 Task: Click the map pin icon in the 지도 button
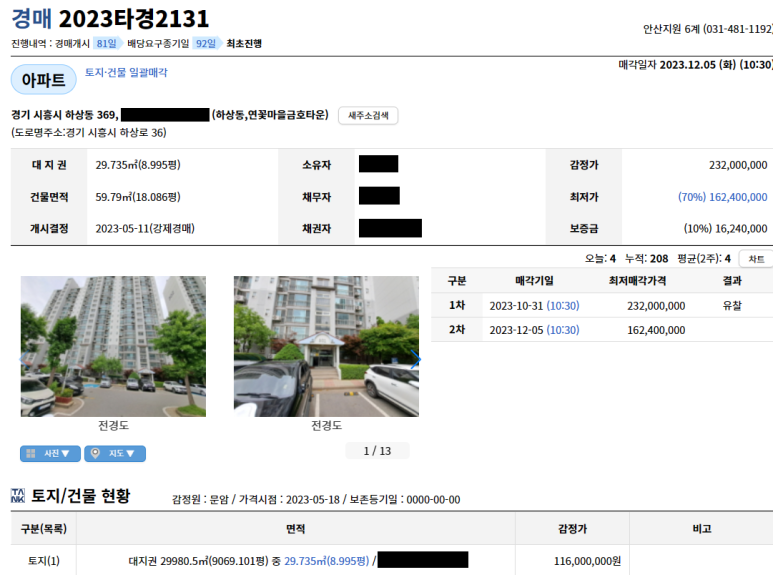tap(96, 453)
